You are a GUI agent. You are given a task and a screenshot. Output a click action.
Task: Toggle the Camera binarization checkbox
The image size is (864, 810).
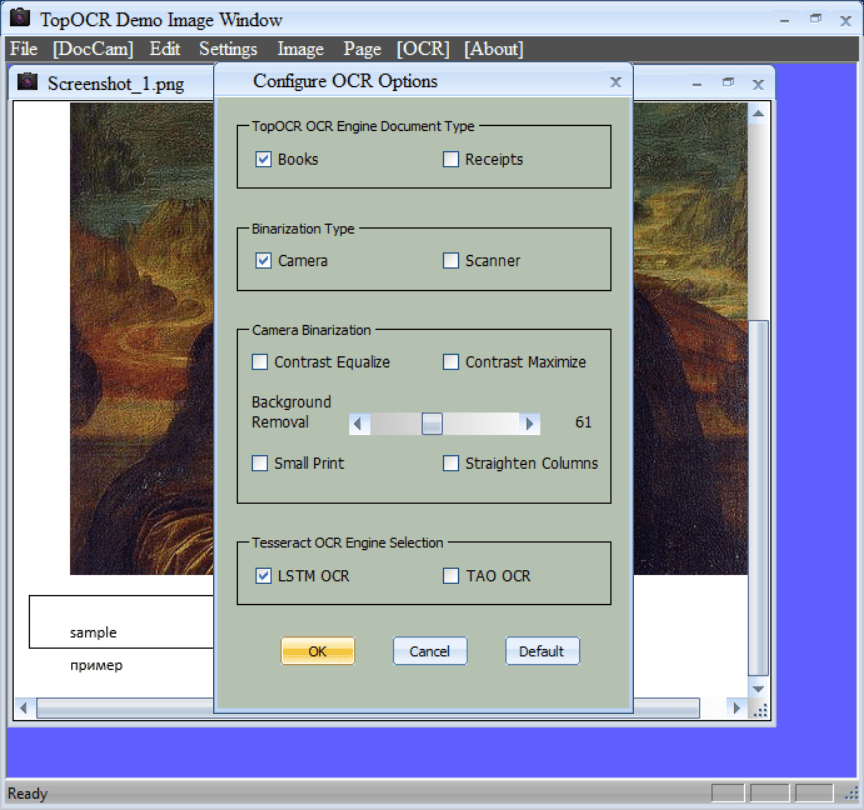pos(263,261)
